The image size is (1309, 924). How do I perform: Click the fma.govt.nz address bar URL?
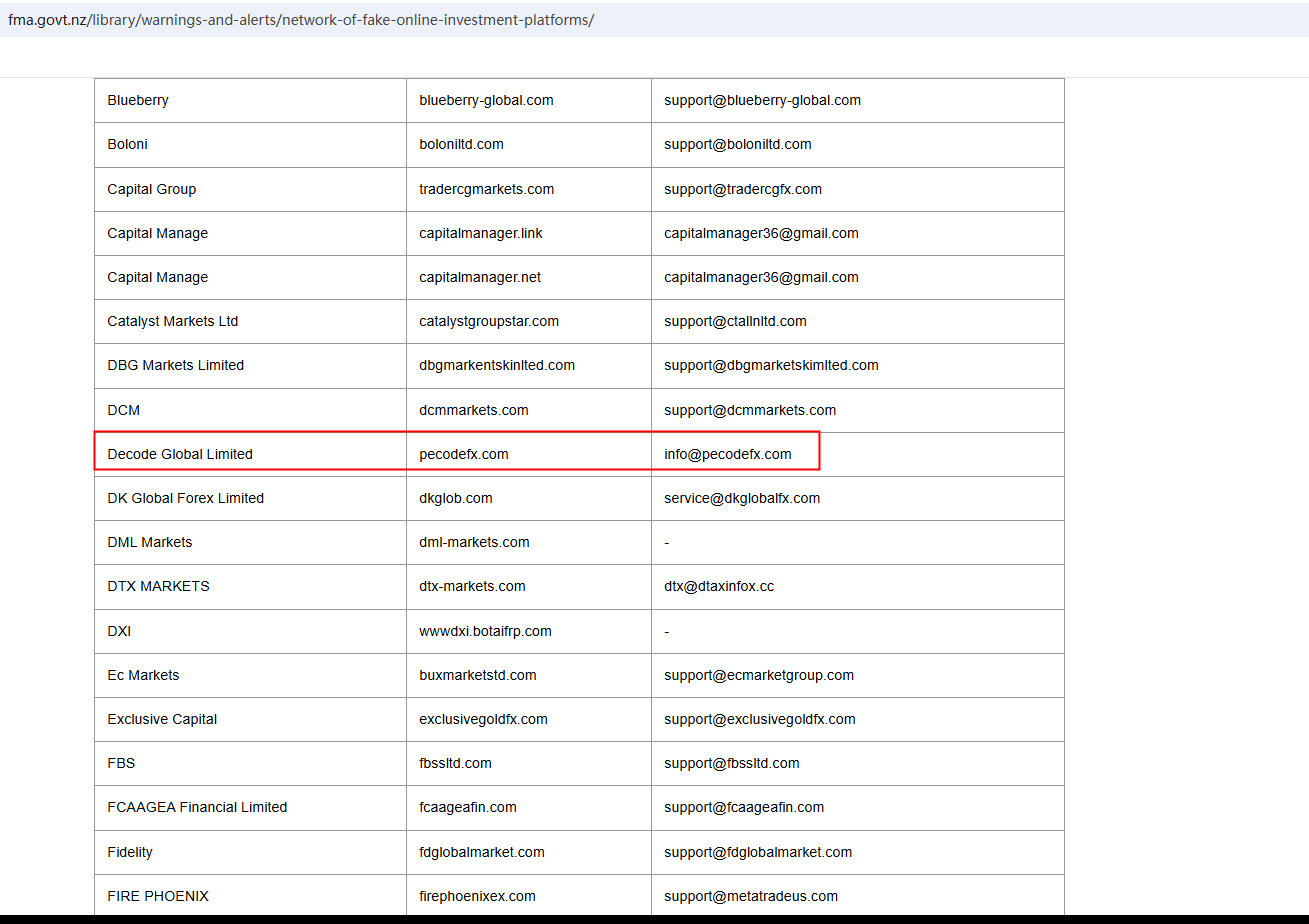(x=301, y=20)
